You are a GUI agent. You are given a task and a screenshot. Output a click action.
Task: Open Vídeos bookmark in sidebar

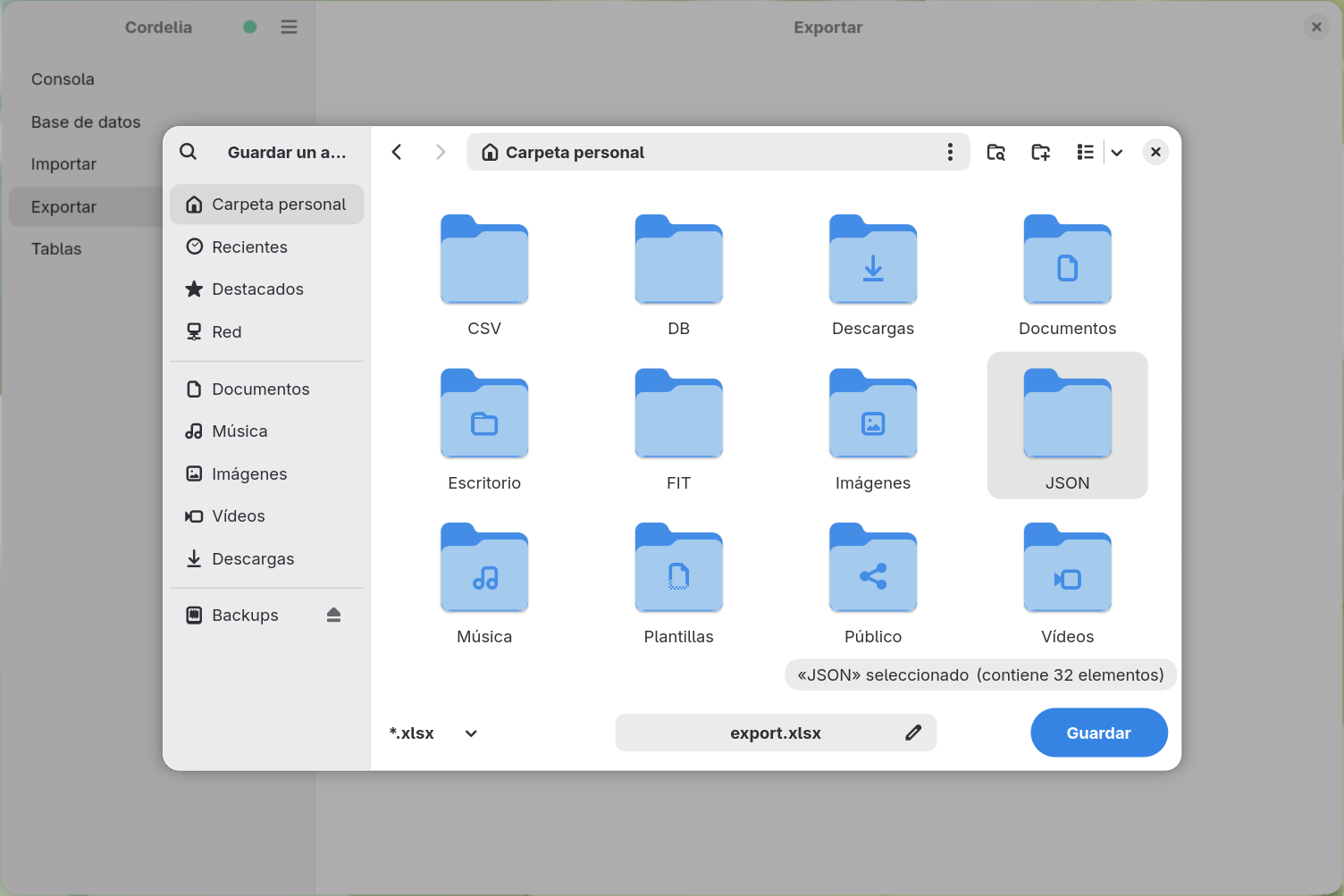[266, 515]
